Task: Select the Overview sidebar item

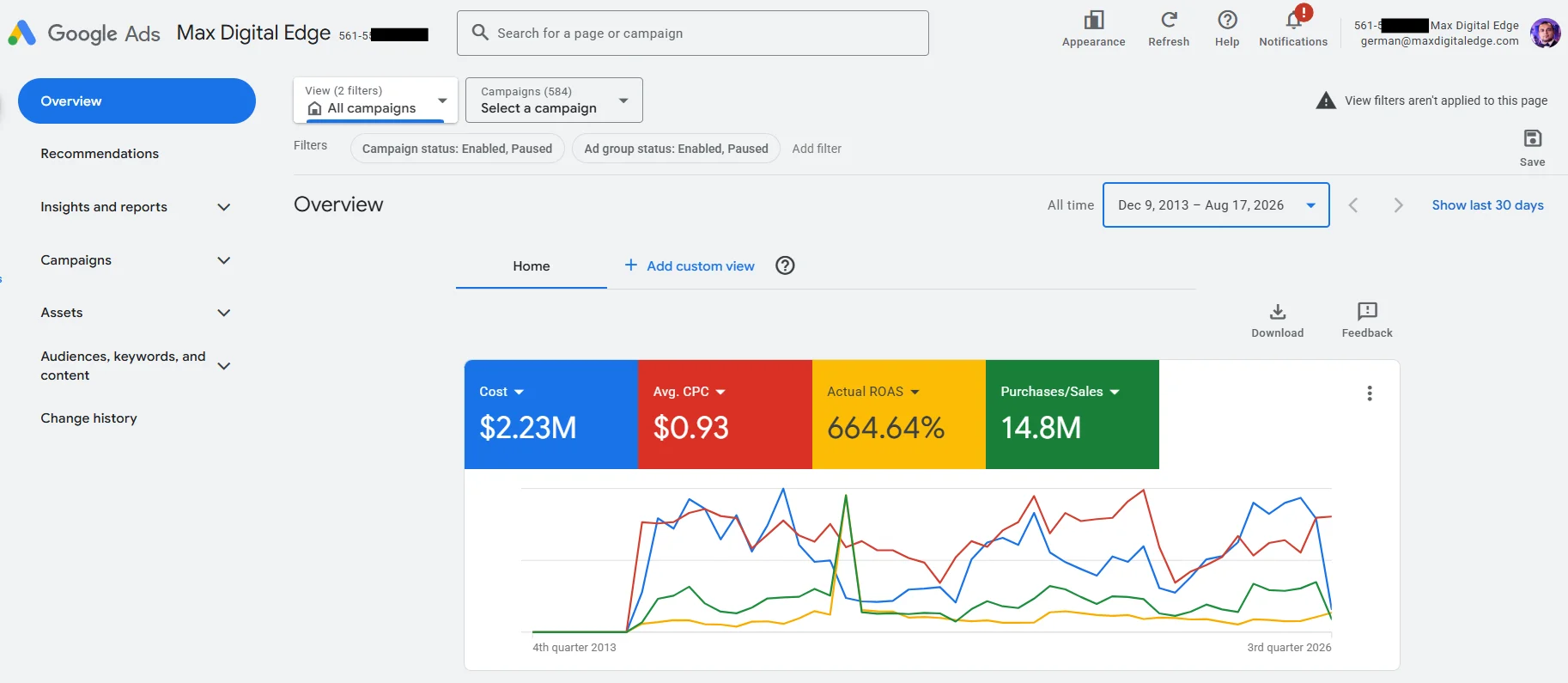Action: (137, 101)
